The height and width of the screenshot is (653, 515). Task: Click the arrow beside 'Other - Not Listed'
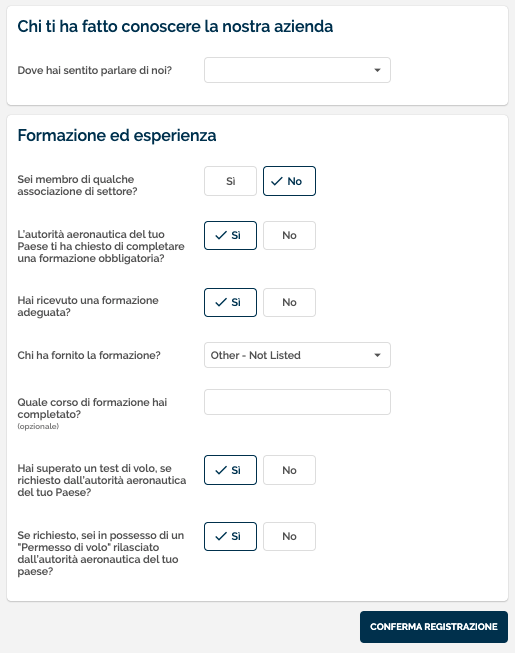click(x=377, y=355)
